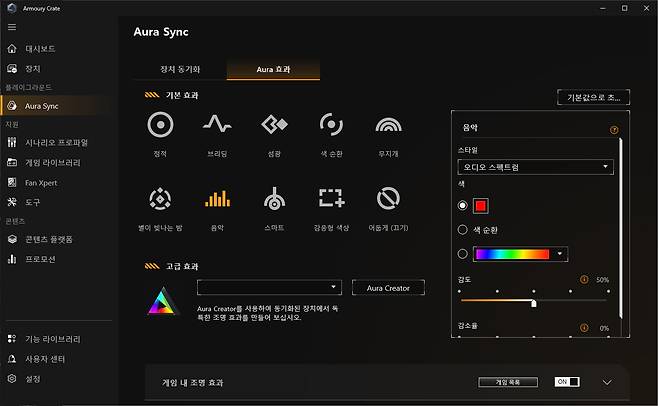Open the 스타일 오디오 스펙트럼 dropdown

(x=535, y=167)
